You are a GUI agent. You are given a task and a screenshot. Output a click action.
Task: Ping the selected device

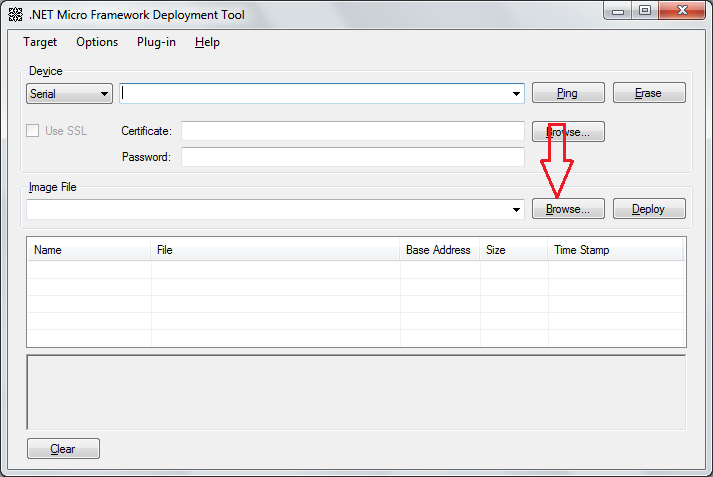pos(568,93)
